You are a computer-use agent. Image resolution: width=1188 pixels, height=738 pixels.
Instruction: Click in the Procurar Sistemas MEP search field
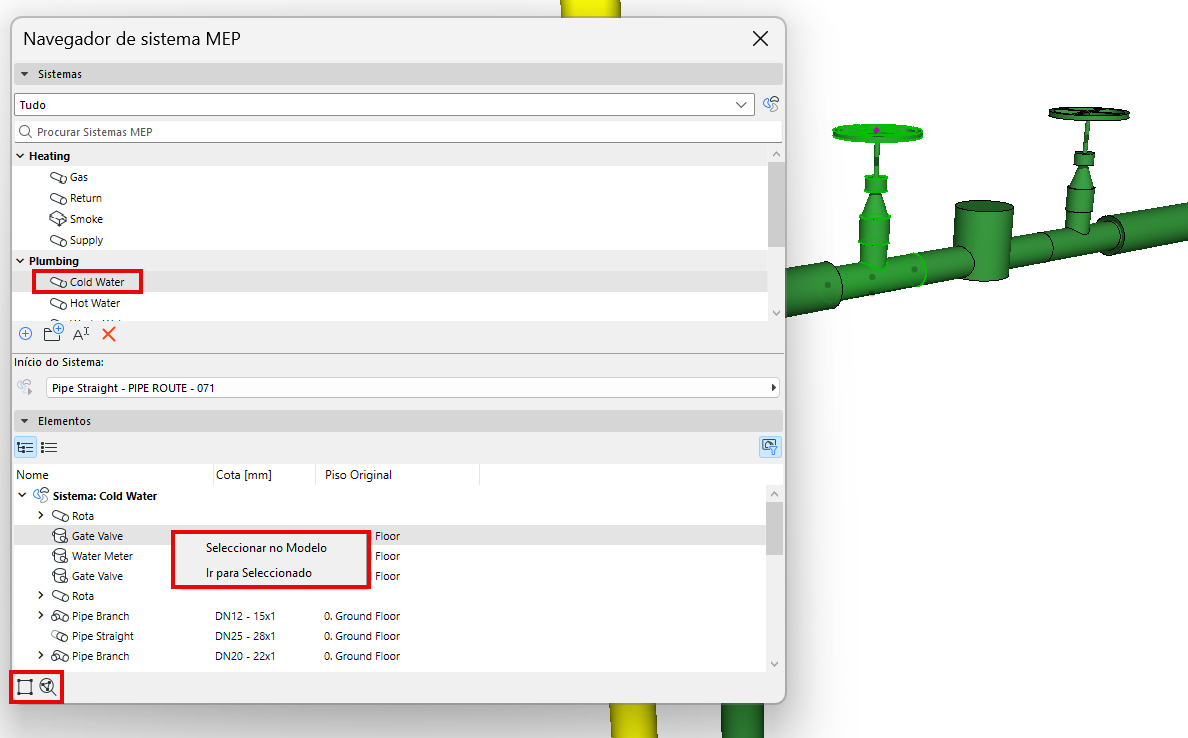click(398, 132)
